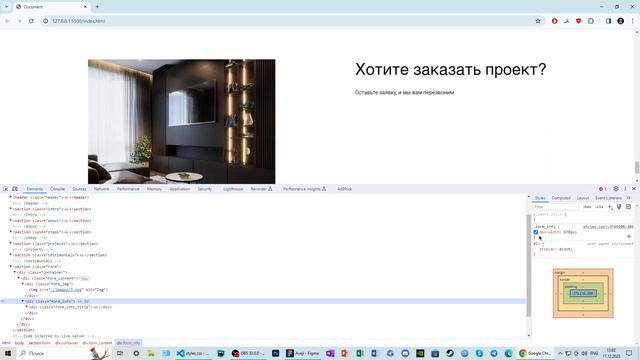The width and height of the screenshot is (640, 360).
Task: Open the Chrome side panel icon
Action: (609, 21)
